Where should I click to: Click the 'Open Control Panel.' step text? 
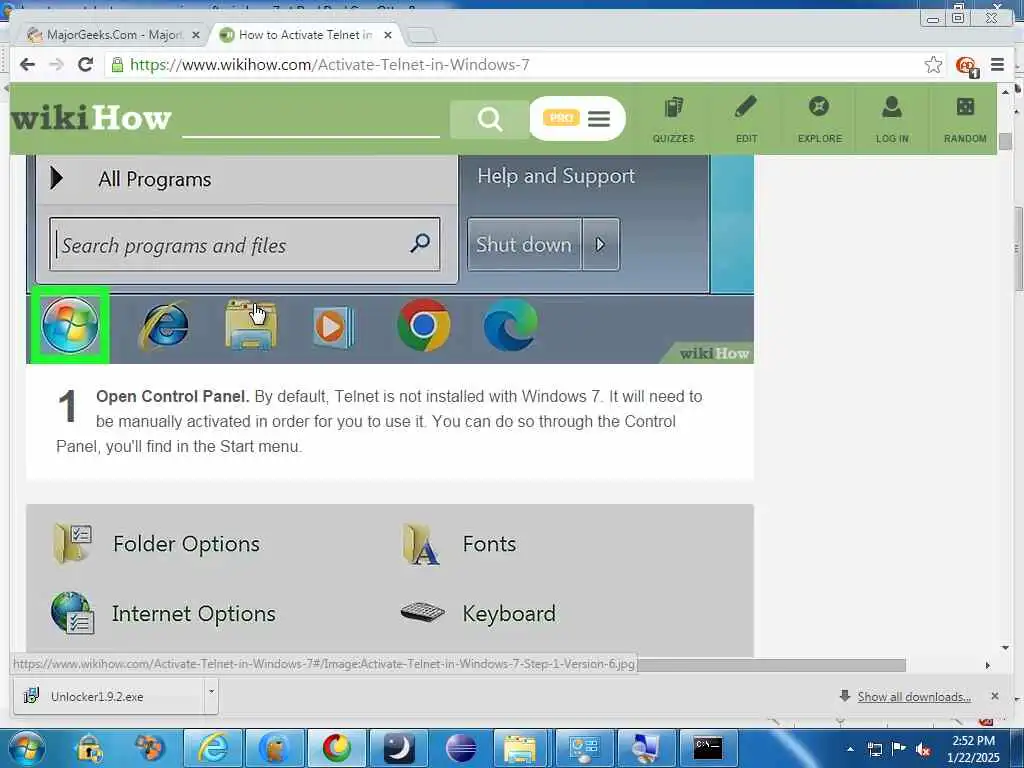point(172,396)
